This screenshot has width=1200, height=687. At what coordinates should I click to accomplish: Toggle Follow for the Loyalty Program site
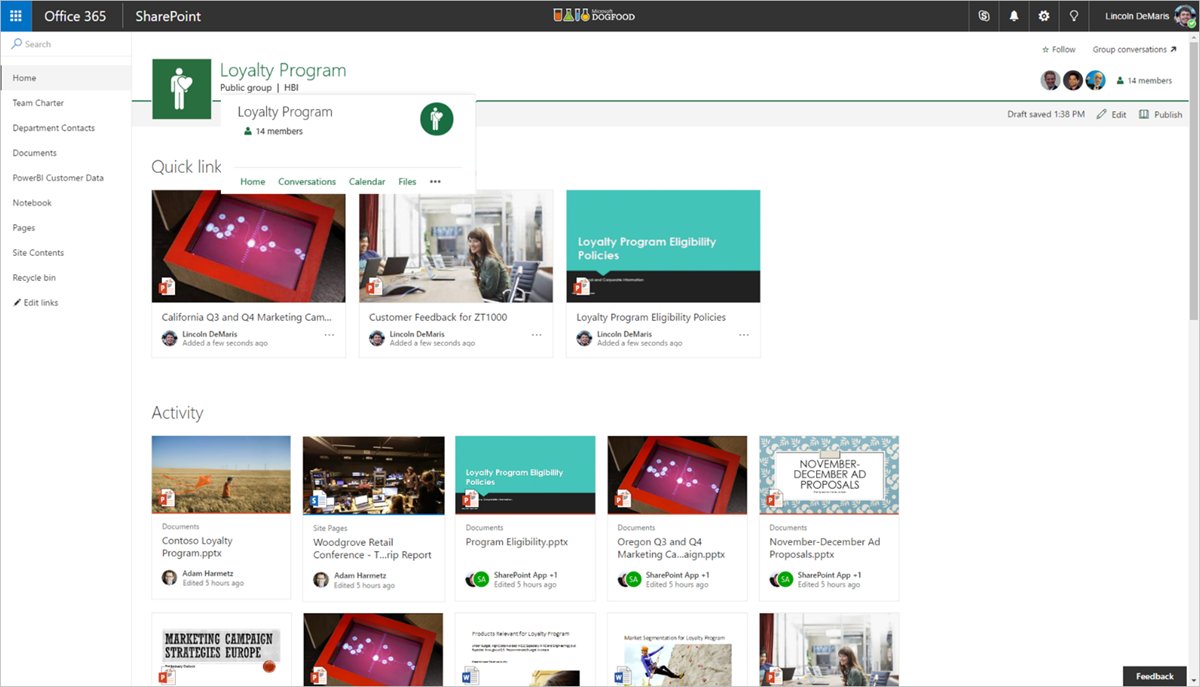click(1058, 48)
